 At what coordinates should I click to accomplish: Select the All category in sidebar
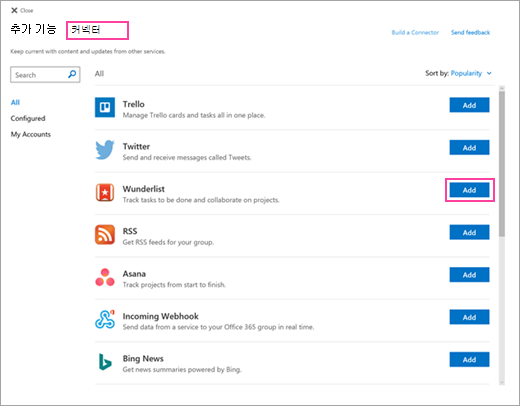coord(15,102)
